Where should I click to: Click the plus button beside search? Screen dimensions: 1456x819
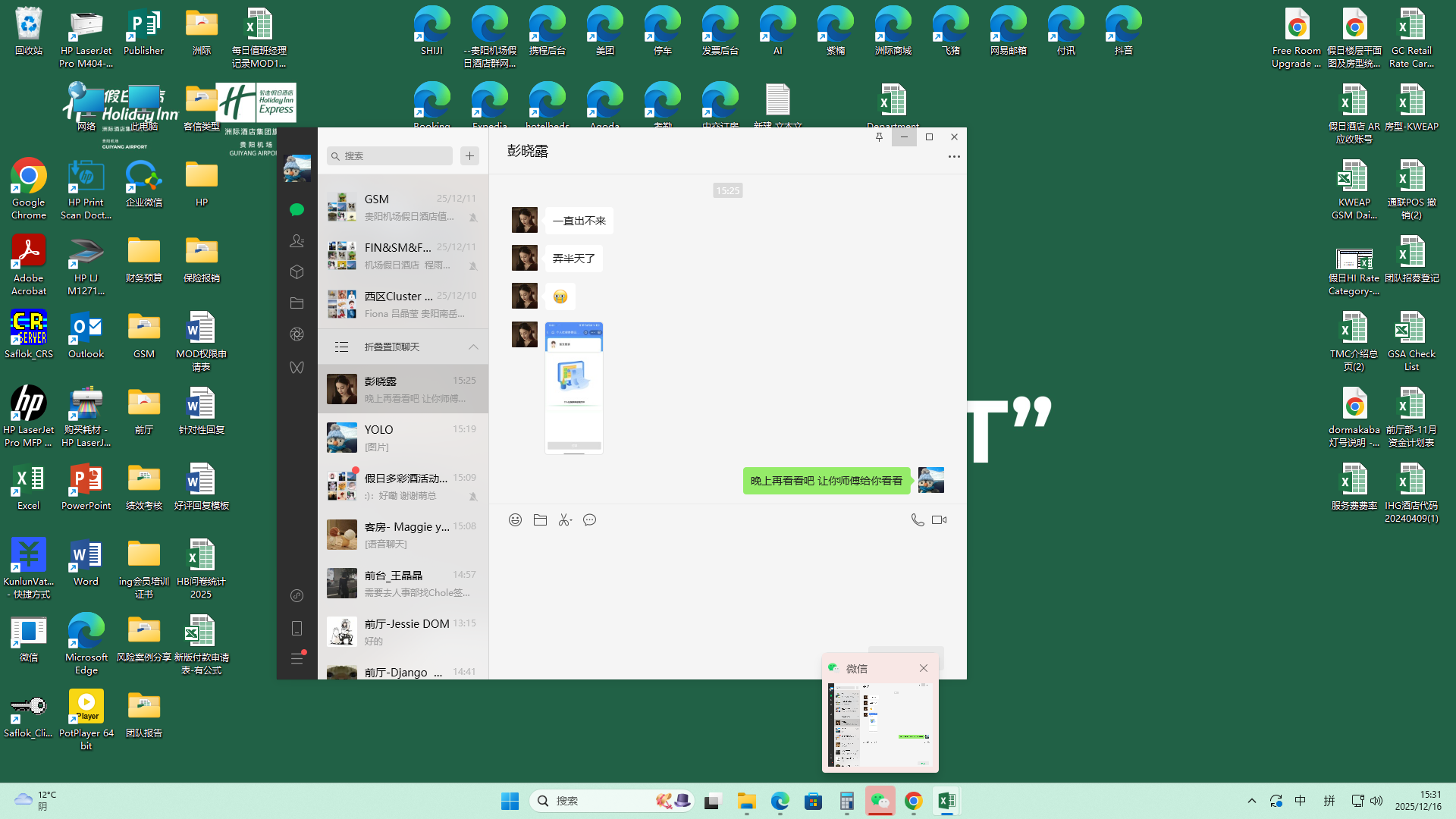tap(469, 155)
